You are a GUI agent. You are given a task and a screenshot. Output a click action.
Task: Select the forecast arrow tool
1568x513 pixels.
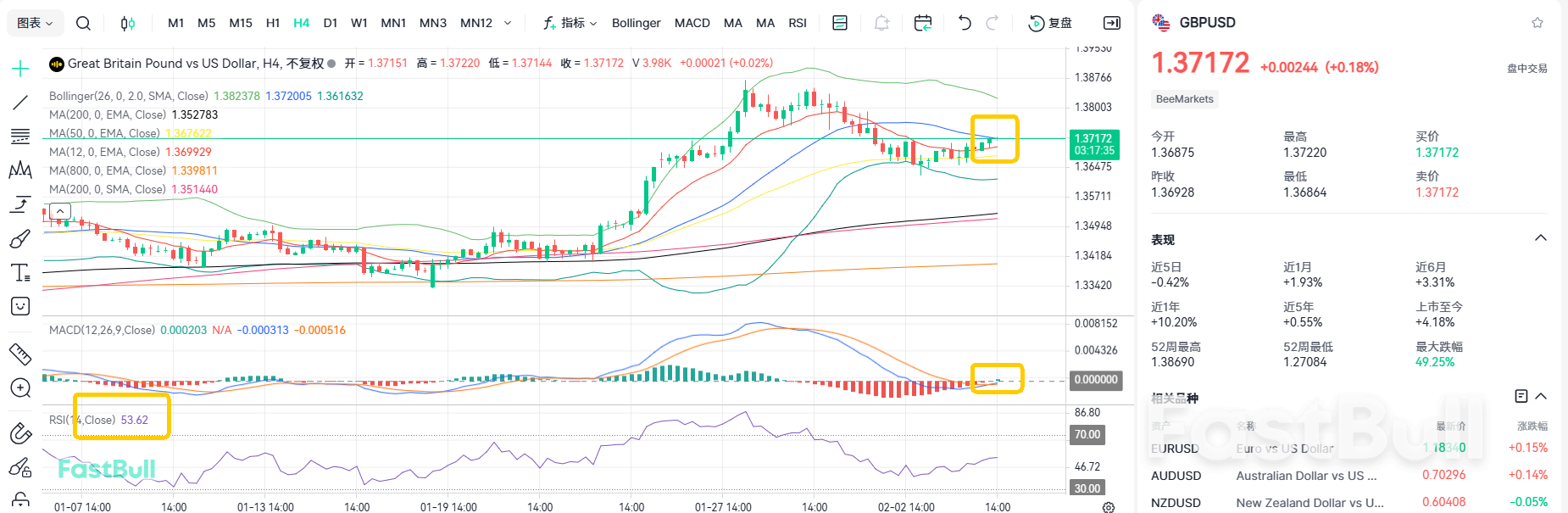click(x=20, y=204)
